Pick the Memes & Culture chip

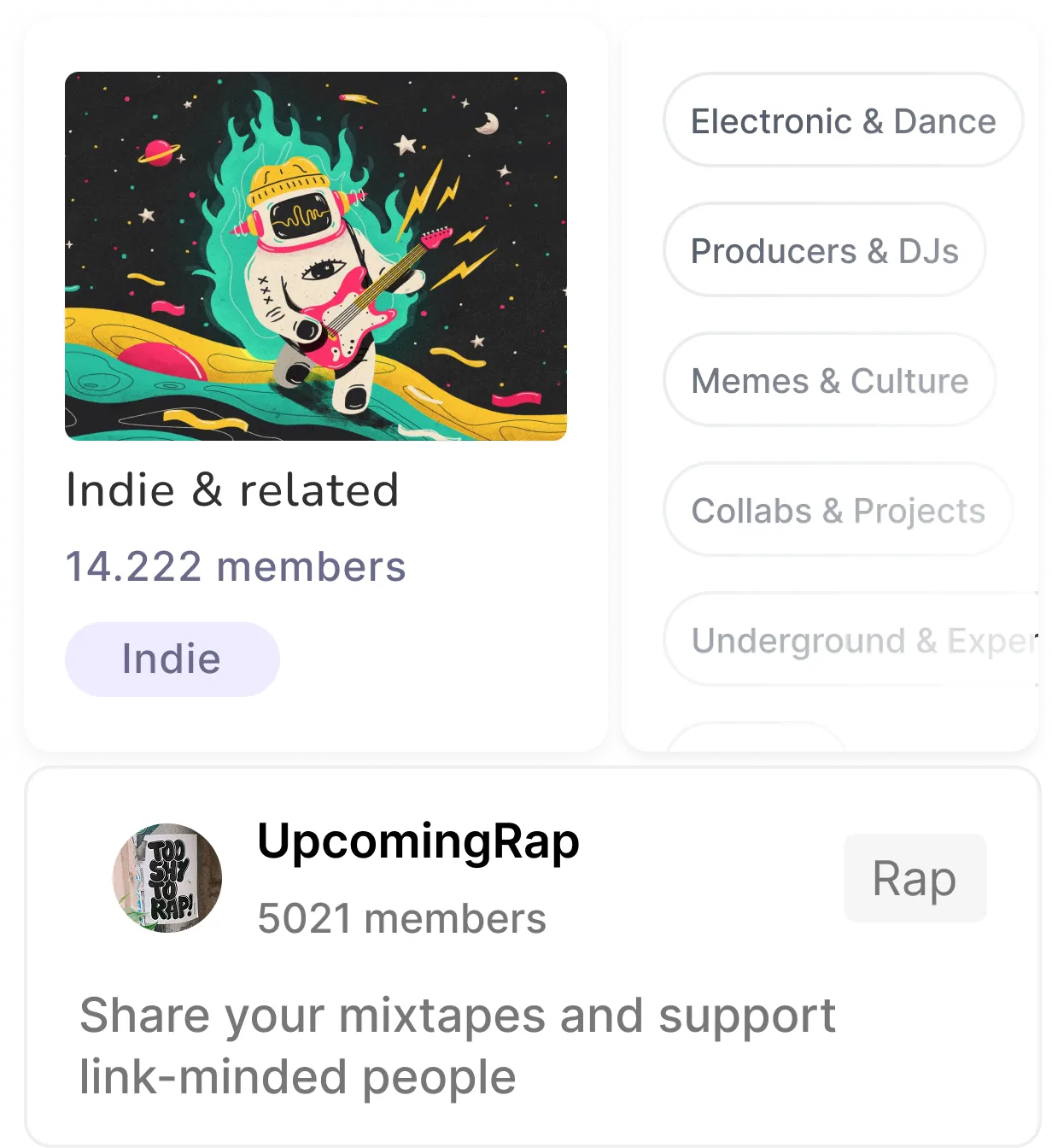[829, 380]
